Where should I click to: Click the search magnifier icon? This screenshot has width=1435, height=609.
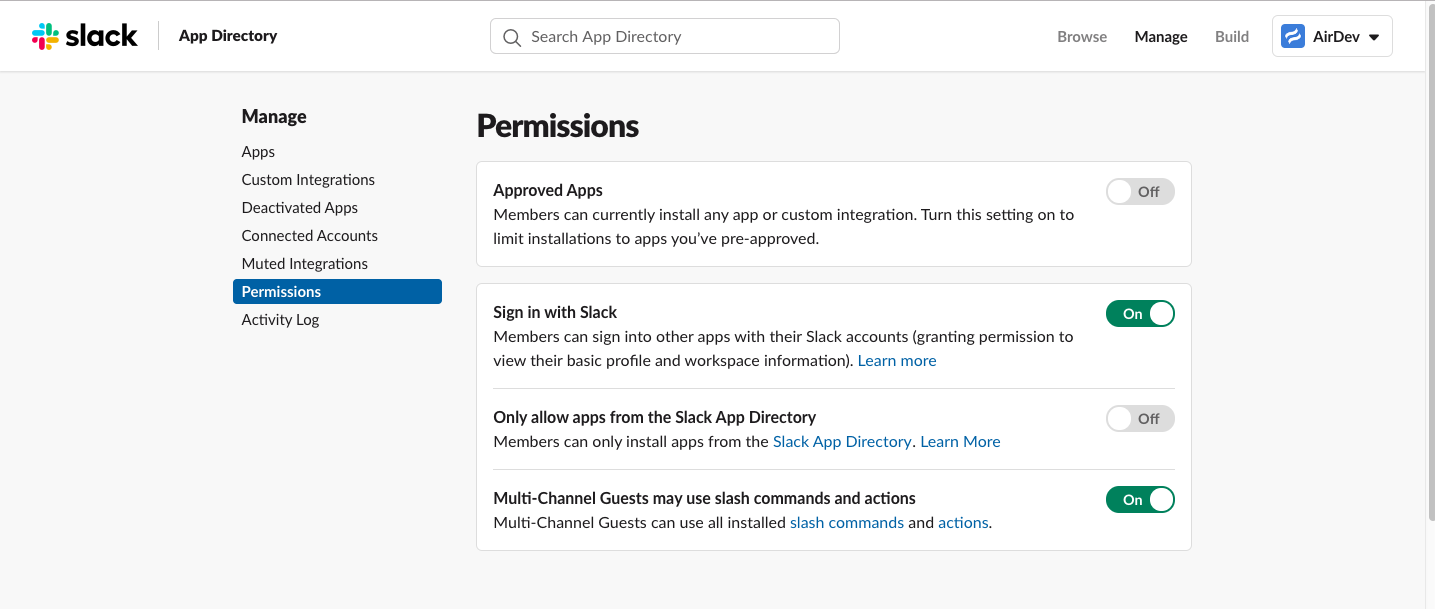coord(512,37)
